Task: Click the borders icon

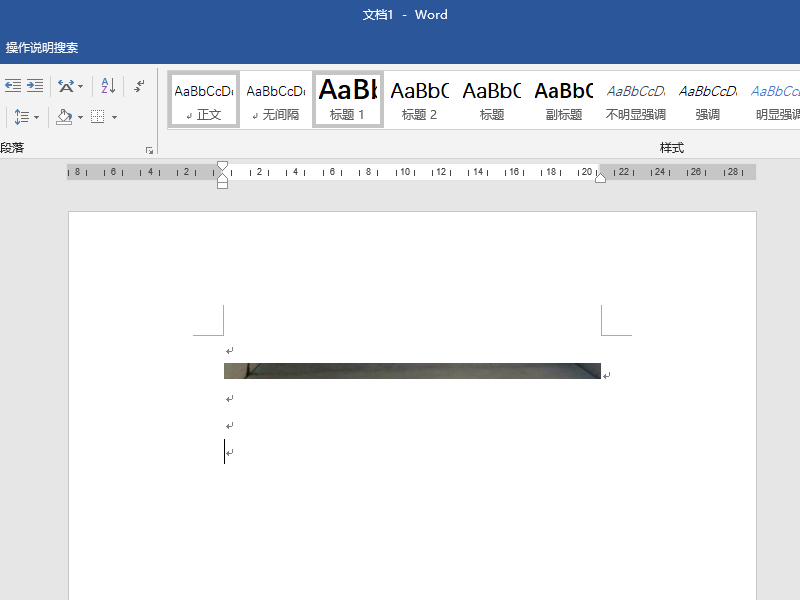Action: 98,117
